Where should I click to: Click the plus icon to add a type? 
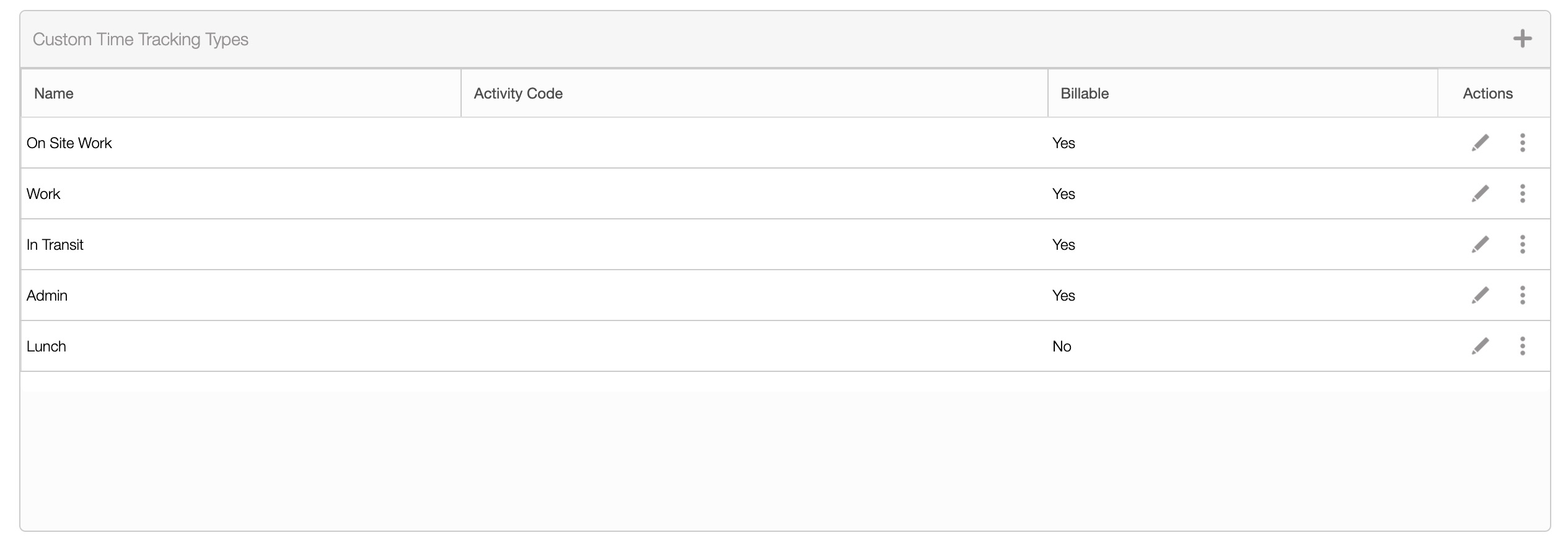1522,39
